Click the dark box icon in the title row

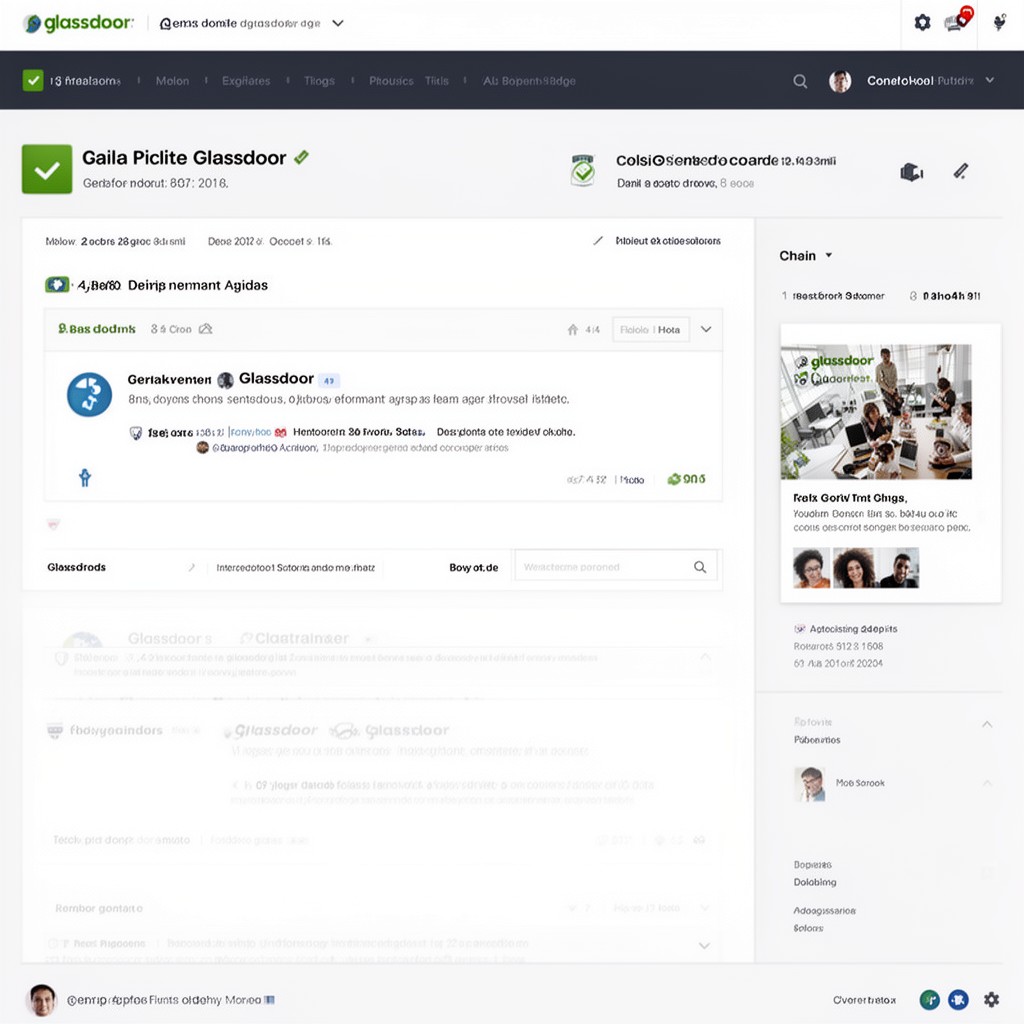[912, 172]
